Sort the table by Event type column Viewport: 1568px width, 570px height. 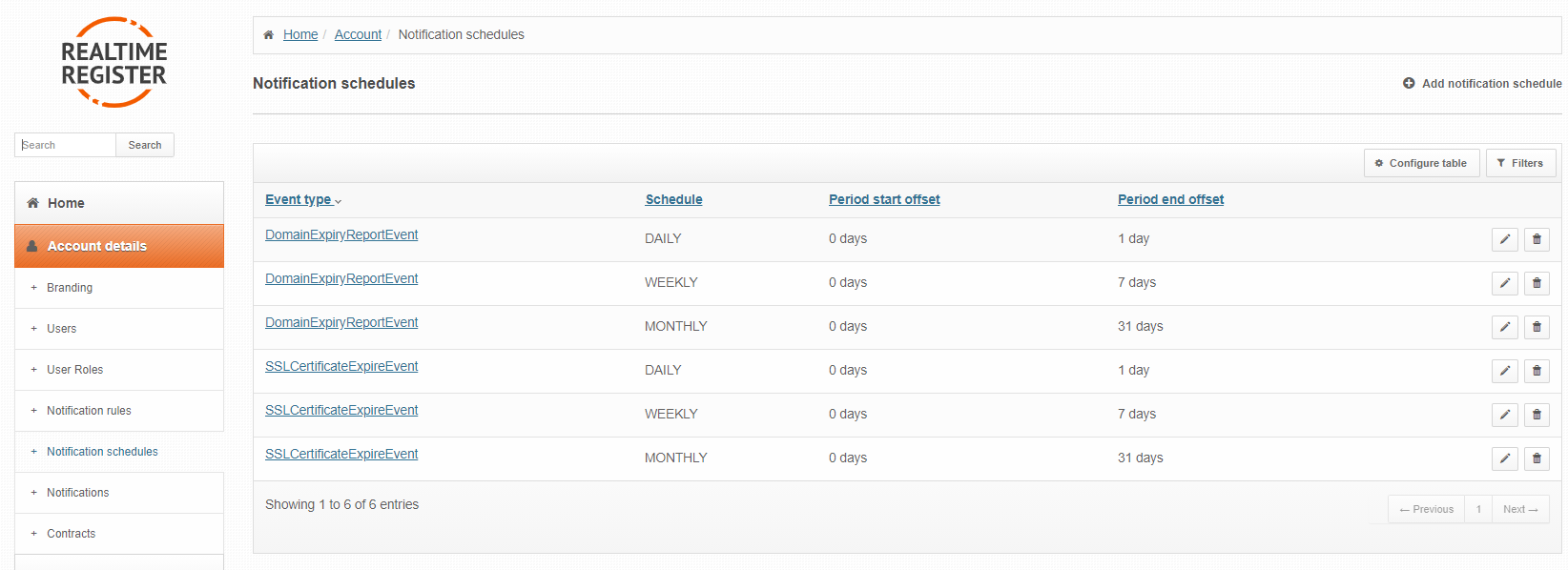(x=299, y=199)
